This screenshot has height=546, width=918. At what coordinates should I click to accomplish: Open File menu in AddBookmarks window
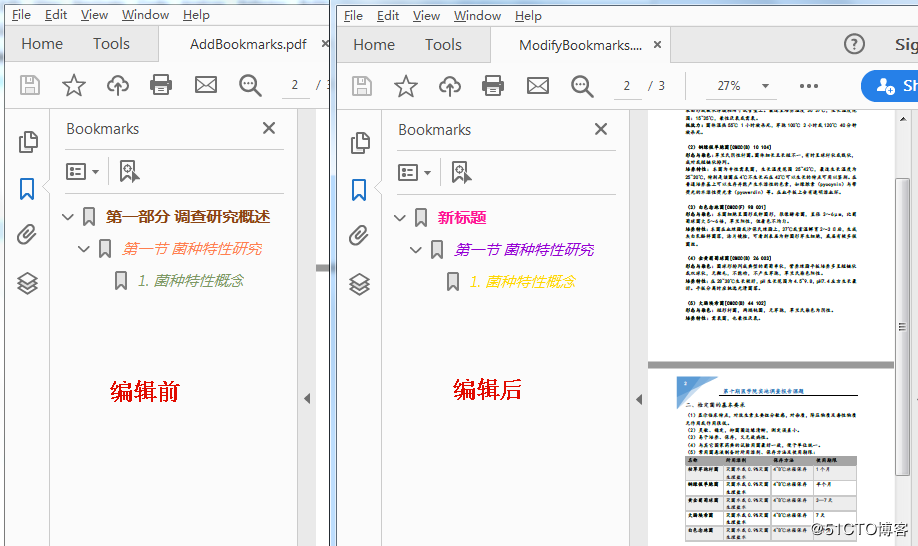[21, 15]
